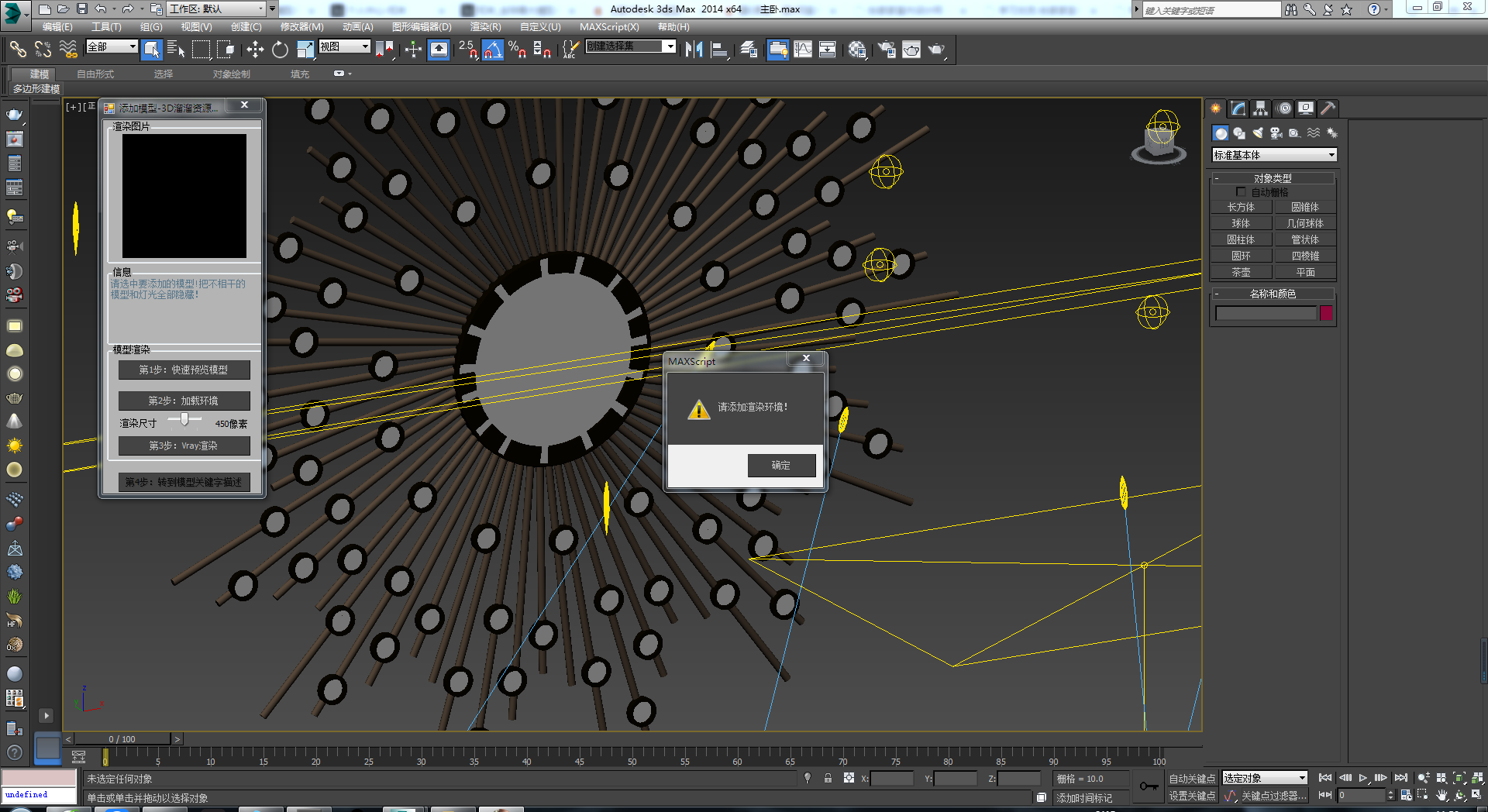Image resolution: width=1488 pixels, height=812 pixels.
Task: Toggle Angle Snap
Action: tap(493, 50)
